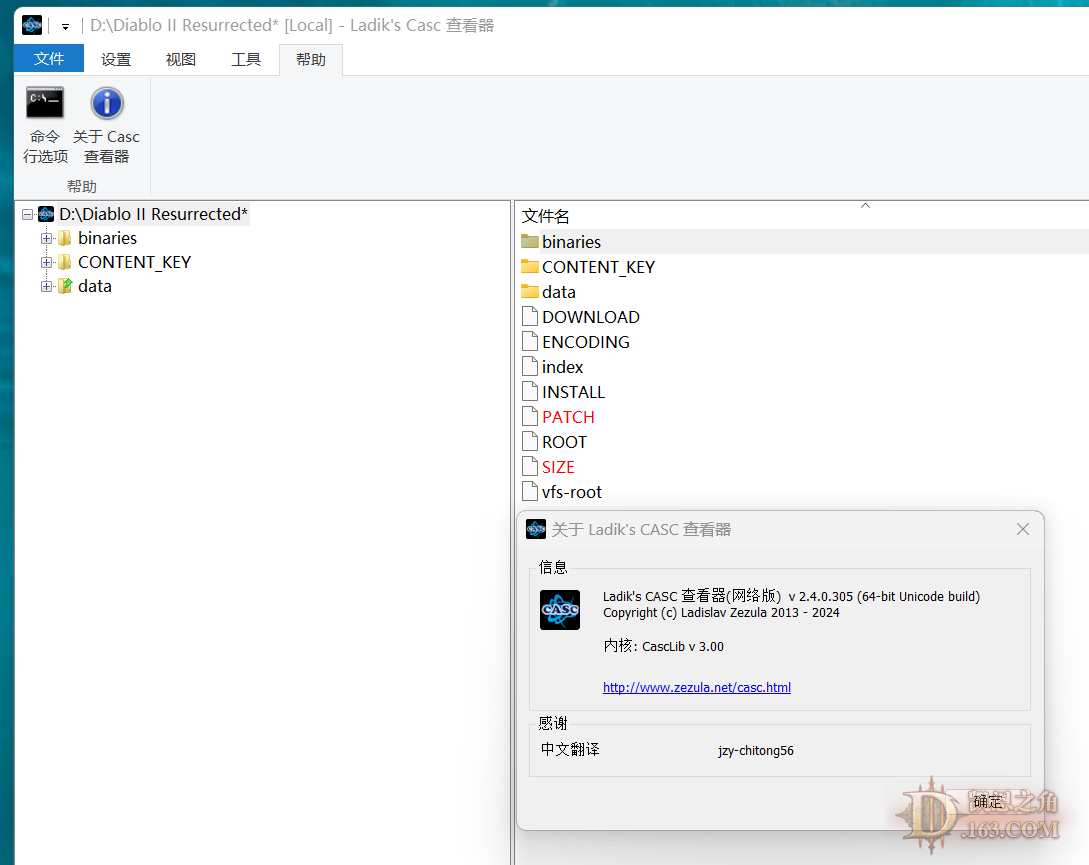Open zezula.net casc.html link
1089x865 pixels.
click(x=697, y=687)
